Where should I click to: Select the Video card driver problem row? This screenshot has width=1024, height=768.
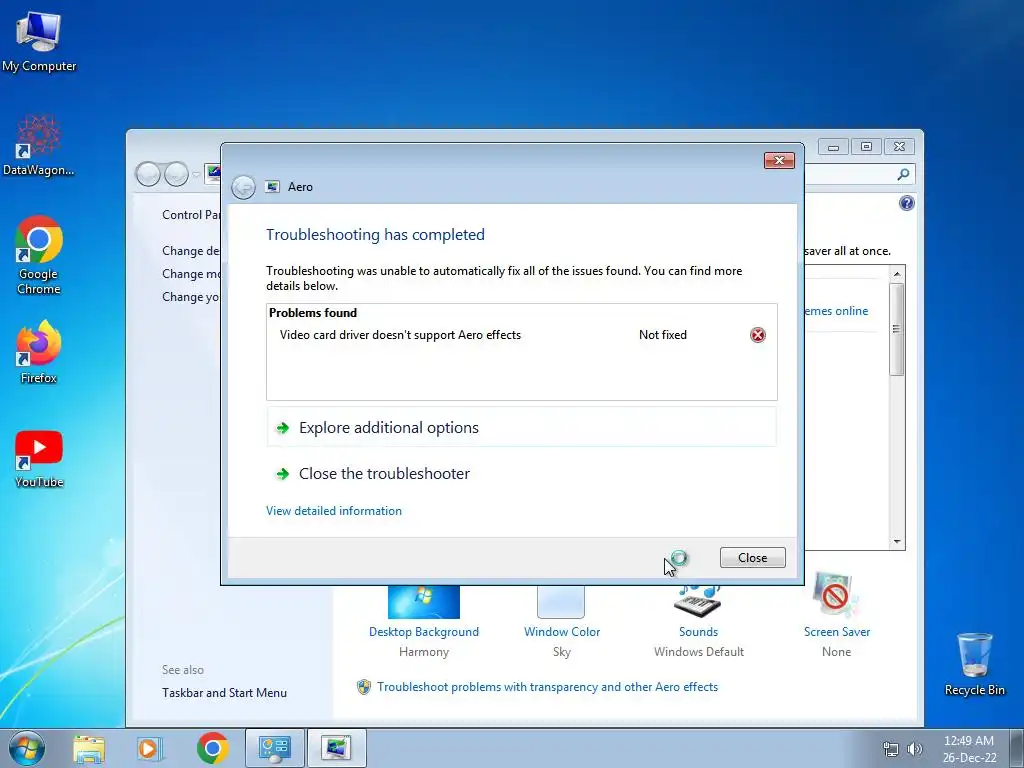tap(522, 335)
